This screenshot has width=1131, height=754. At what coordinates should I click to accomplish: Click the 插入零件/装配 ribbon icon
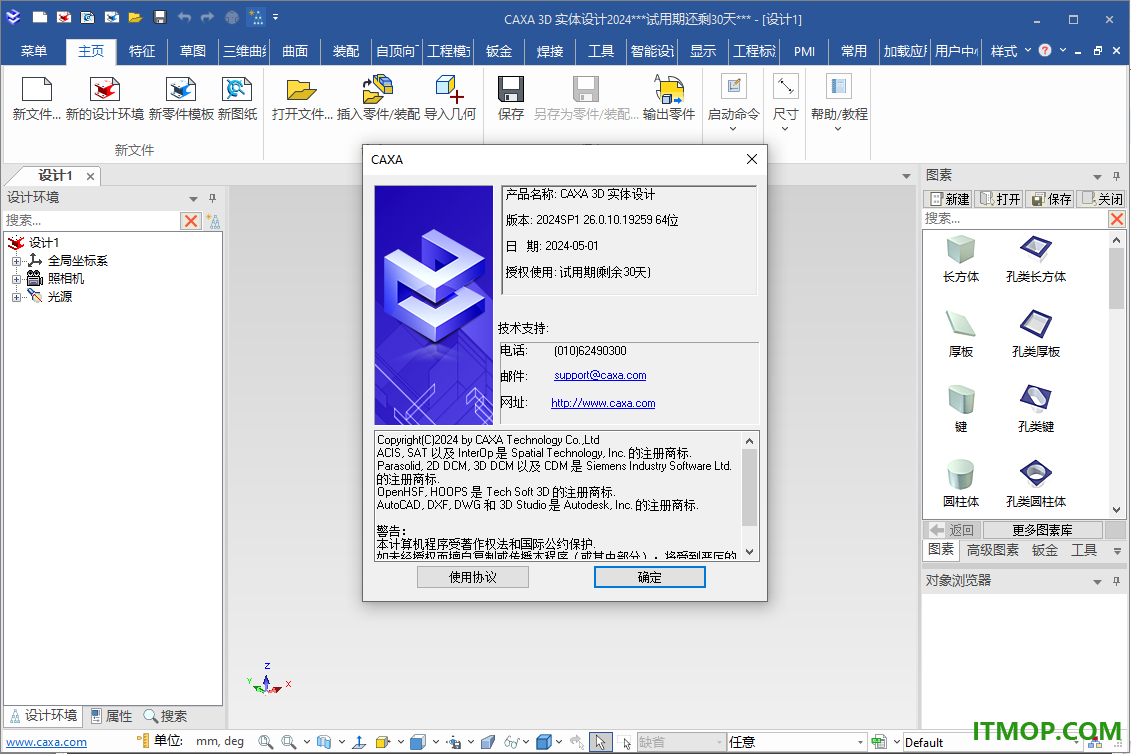click(378, 90)
